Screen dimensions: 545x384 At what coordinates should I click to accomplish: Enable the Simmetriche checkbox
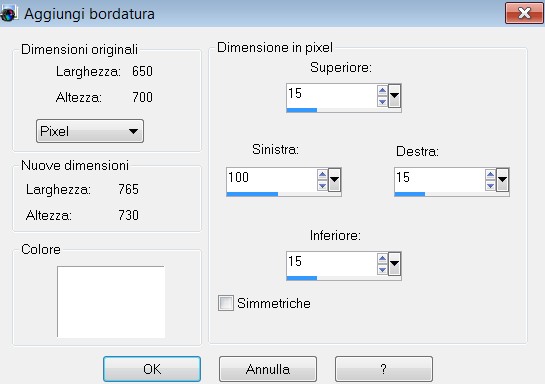click(x=226, y=303)
